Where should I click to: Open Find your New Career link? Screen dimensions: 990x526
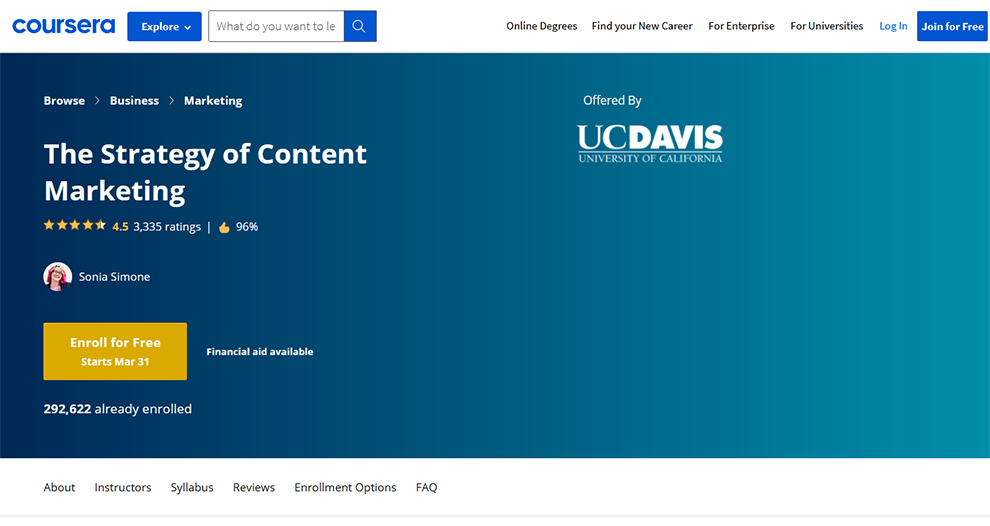click(642, 26)
